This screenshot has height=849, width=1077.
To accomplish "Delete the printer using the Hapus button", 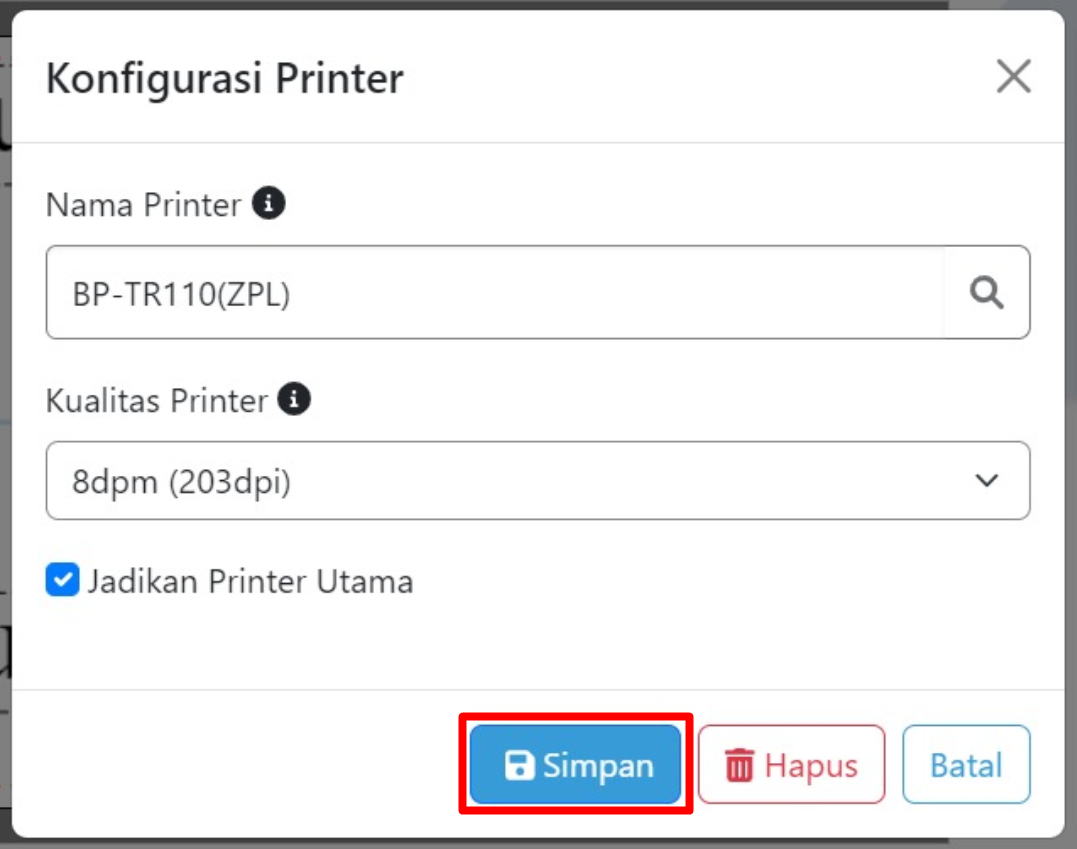I will (x=791, y=765).
